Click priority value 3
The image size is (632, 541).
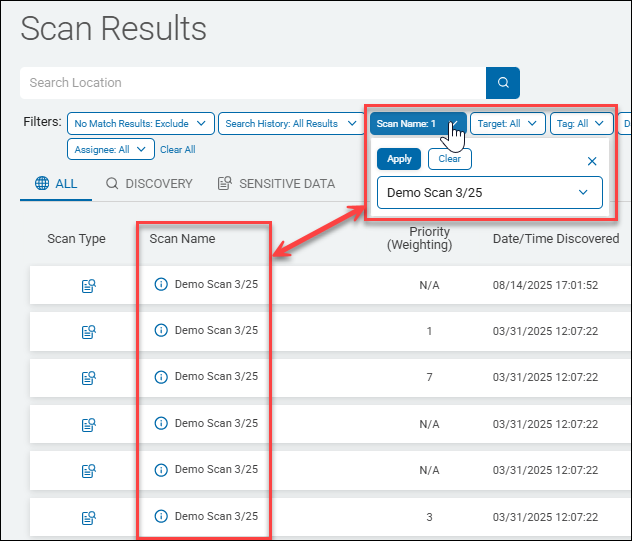(x=429, y=517)
